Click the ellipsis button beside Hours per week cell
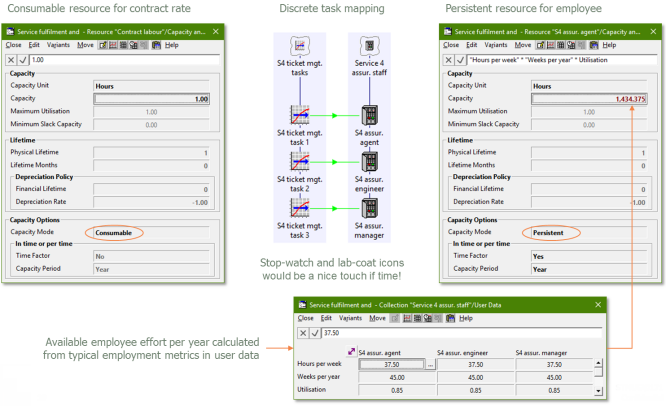 click(x=430, y=365)
